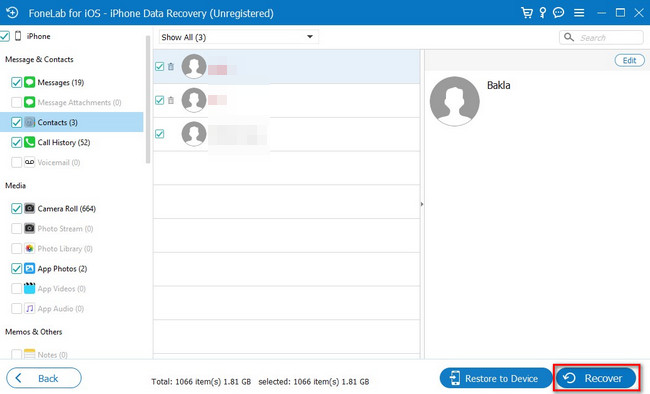Click the trash icon on the second contact row

[x=171, y=100]
